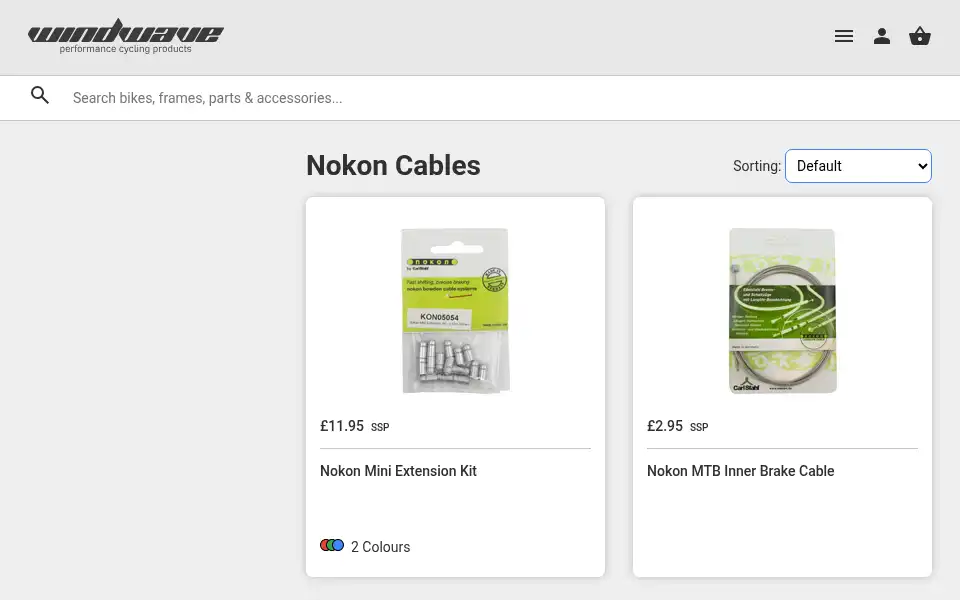Open the user account icon
The image size is (960, 600).
(882, 36)
